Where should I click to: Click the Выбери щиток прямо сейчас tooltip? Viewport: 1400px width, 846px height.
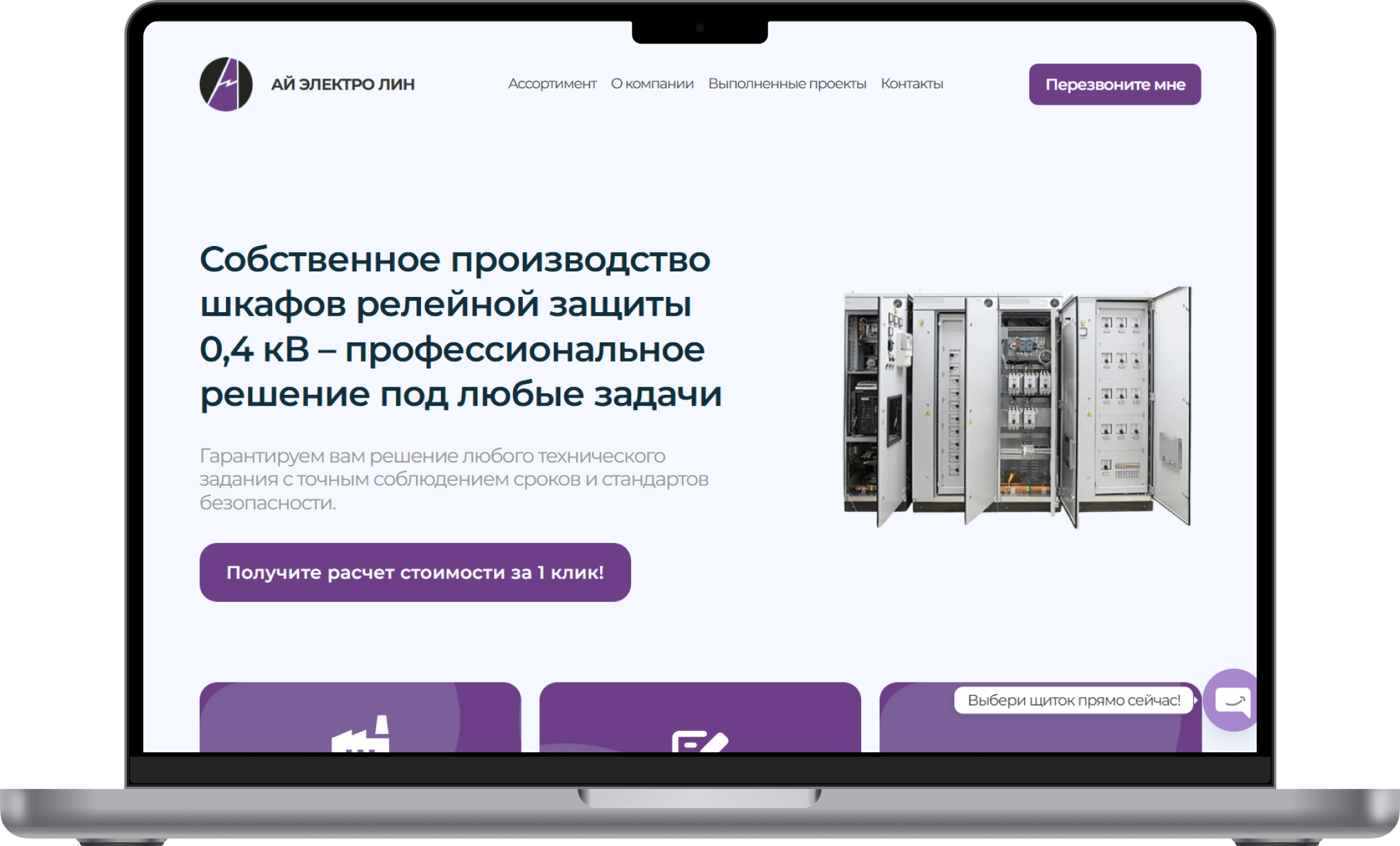click(x=1073, y=701)
